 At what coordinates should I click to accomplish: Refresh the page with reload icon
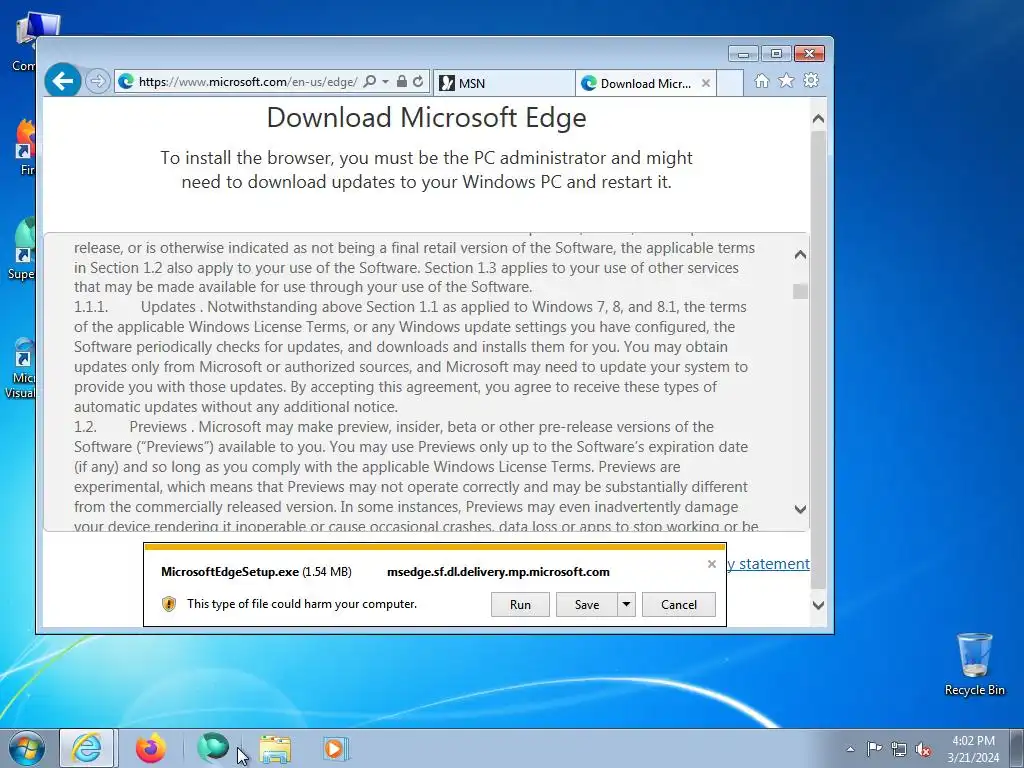coord(418,82)
